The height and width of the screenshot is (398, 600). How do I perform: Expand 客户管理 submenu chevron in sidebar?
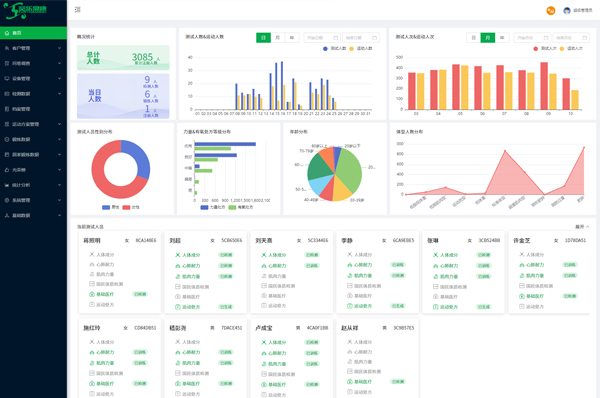coord(59,48)
